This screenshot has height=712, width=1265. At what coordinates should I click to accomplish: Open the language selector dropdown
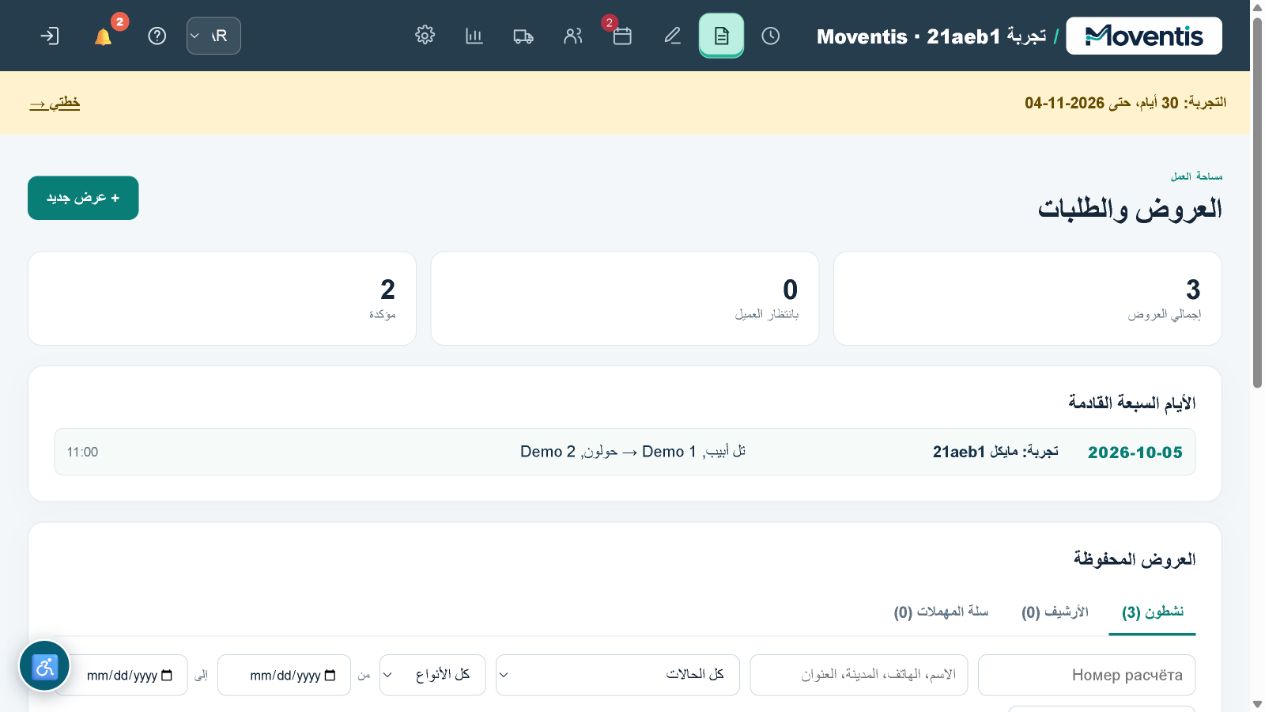pos(213,36)
